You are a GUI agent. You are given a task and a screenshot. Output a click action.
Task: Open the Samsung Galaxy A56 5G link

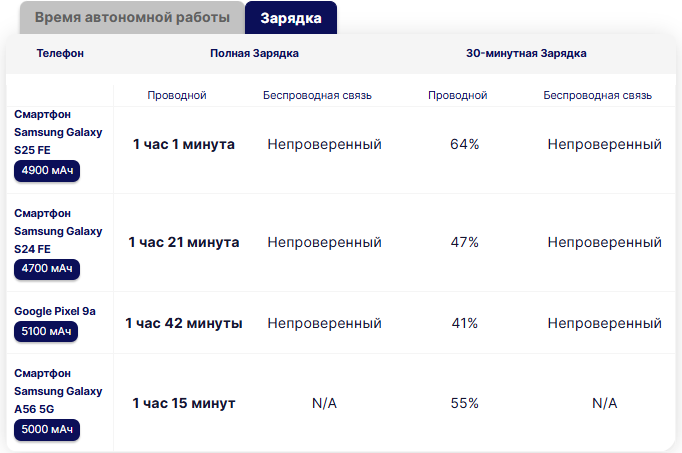click(58, 391)
